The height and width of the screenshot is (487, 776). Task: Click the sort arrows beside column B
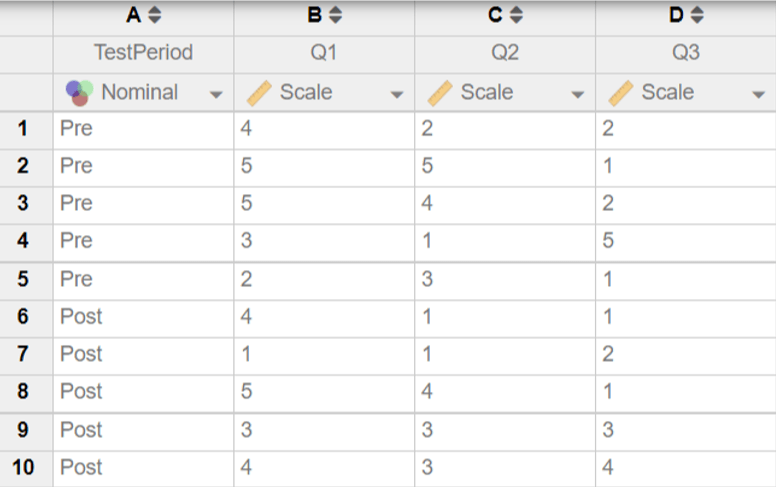tap(335, 15)
